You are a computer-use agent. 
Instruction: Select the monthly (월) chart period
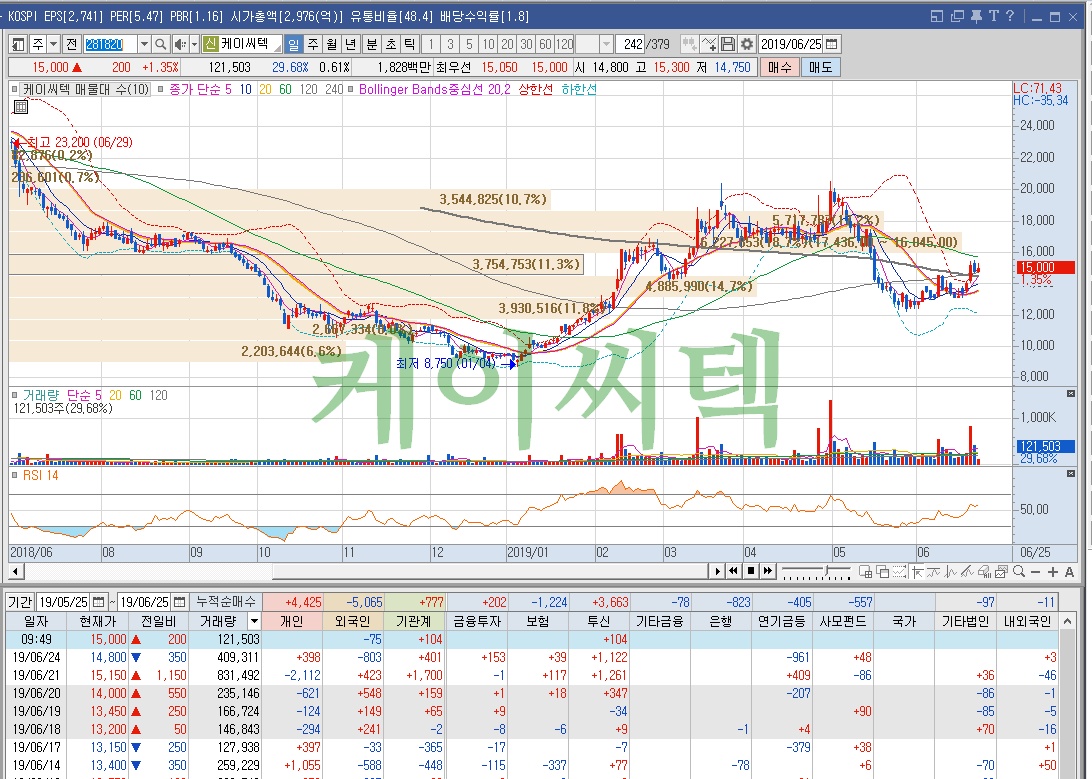[332, 45]
